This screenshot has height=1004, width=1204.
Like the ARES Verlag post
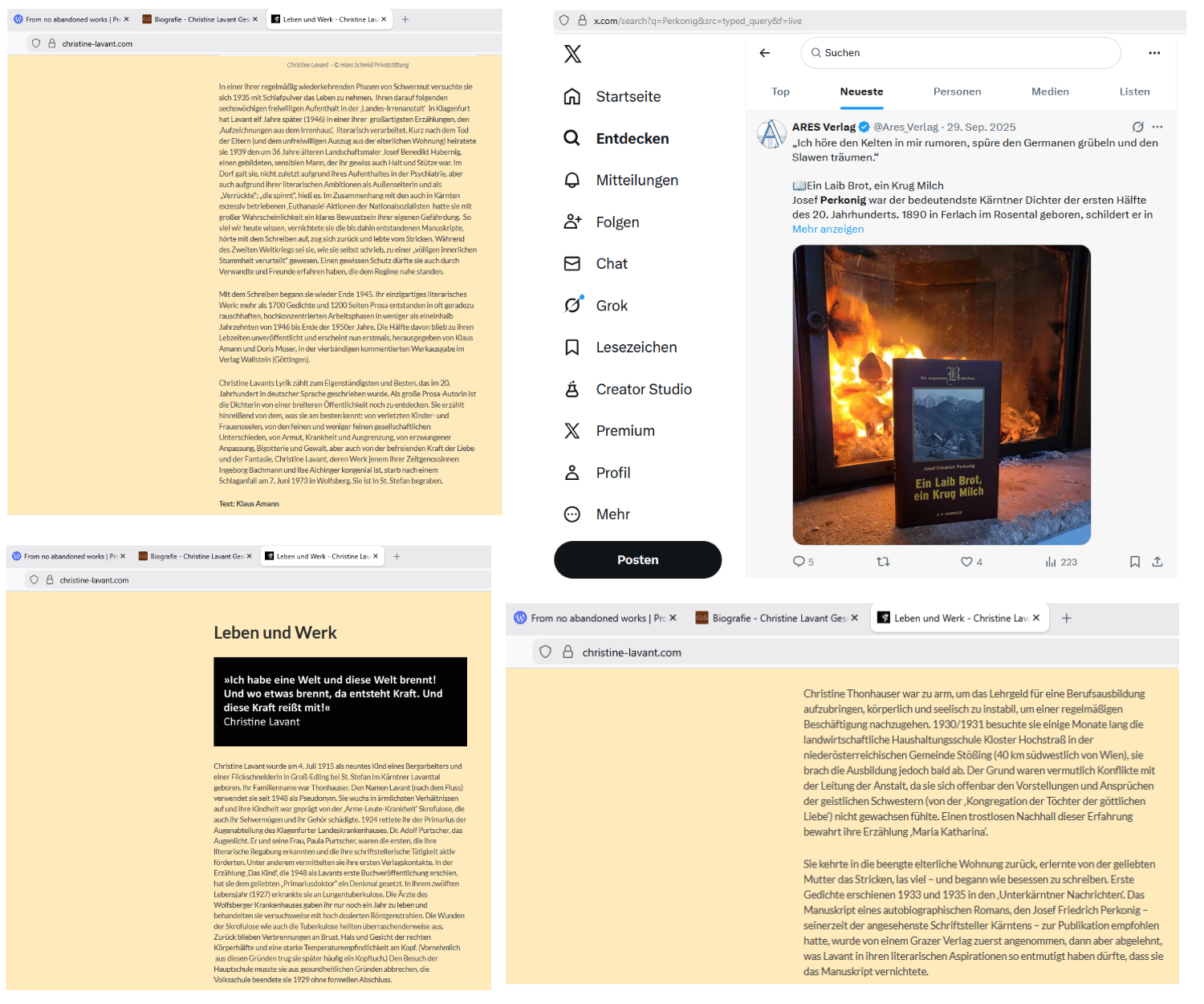coord(967,562)
